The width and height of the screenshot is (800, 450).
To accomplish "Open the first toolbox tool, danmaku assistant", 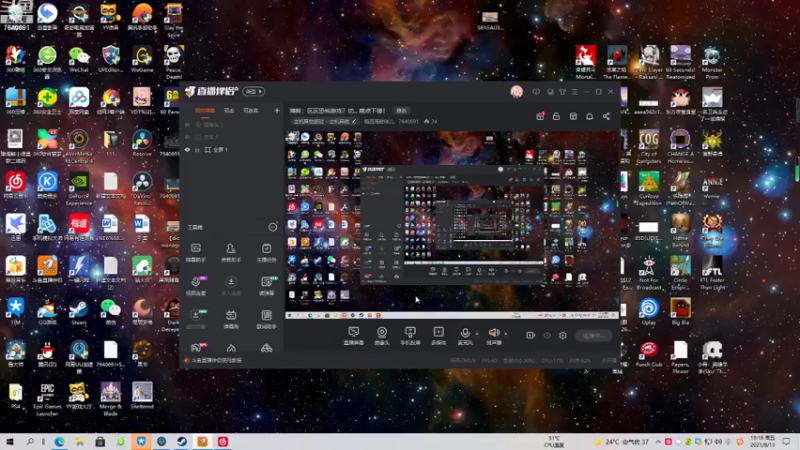I will (x=195, y=253).
